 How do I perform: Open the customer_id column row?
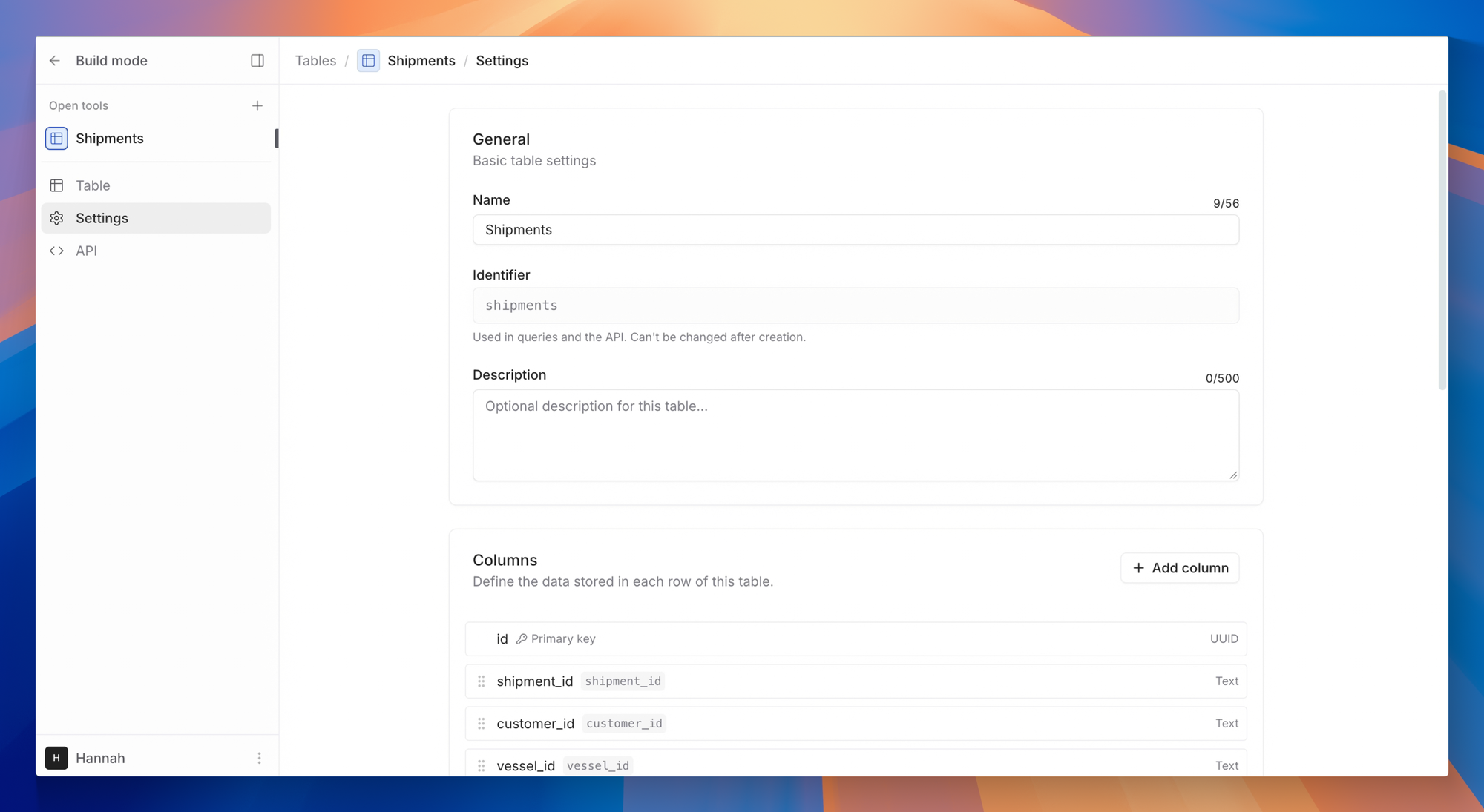point(856,723)
